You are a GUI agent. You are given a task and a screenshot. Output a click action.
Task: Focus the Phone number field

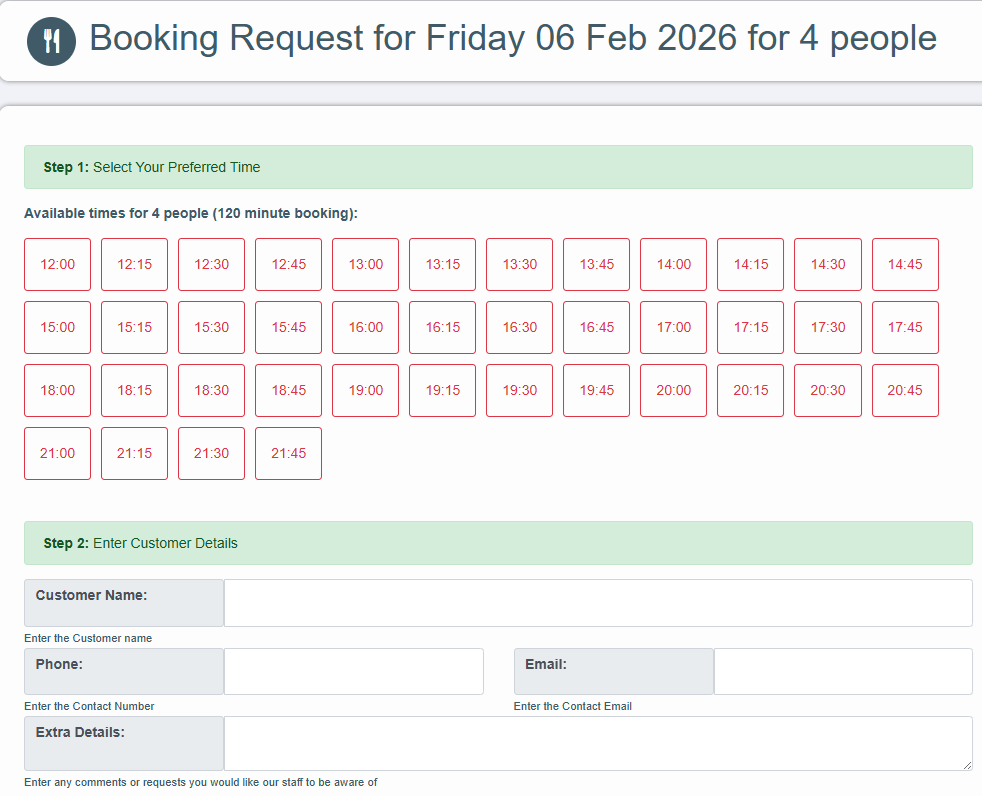(353, 671)
